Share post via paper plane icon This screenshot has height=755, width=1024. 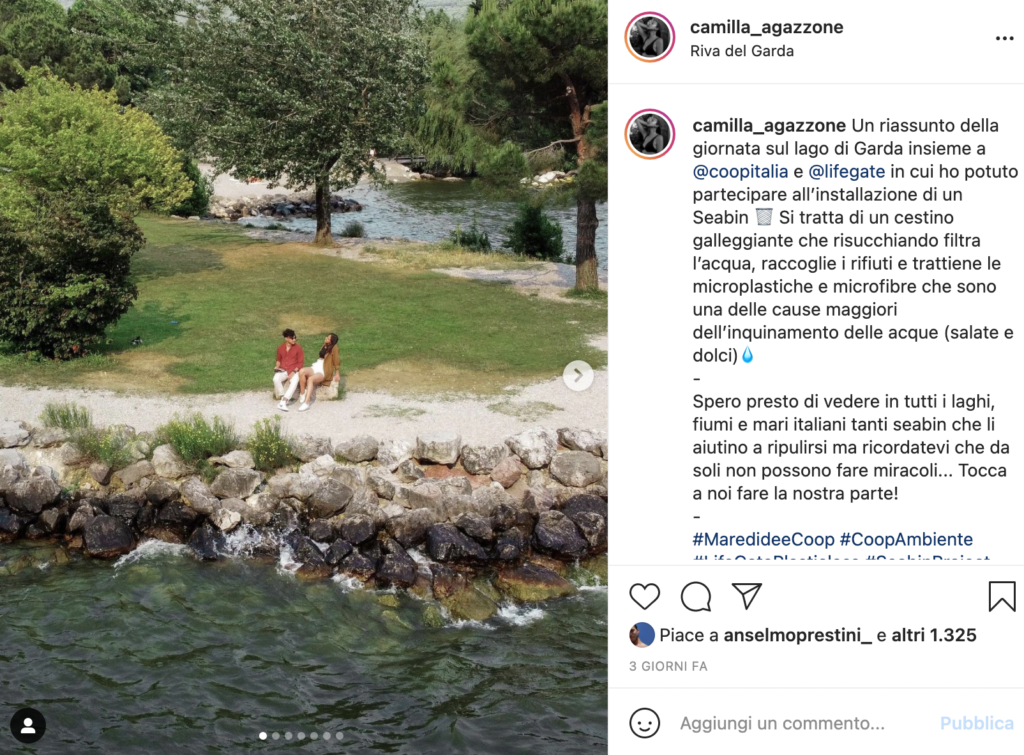[747, 596]
